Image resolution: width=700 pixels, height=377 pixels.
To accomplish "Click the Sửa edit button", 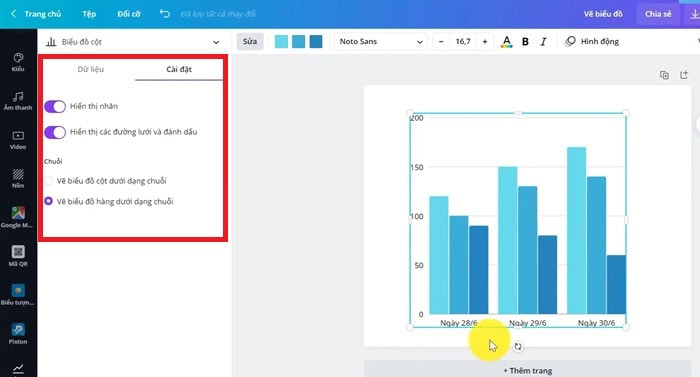I will pyautogui.click(x=250, y=42).
